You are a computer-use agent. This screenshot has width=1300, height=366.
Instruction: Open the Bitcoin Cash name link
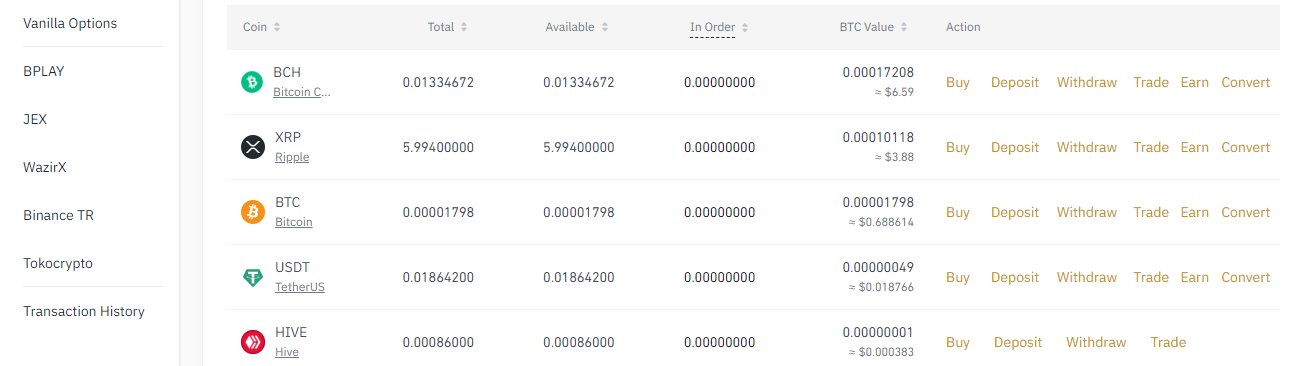301,92
